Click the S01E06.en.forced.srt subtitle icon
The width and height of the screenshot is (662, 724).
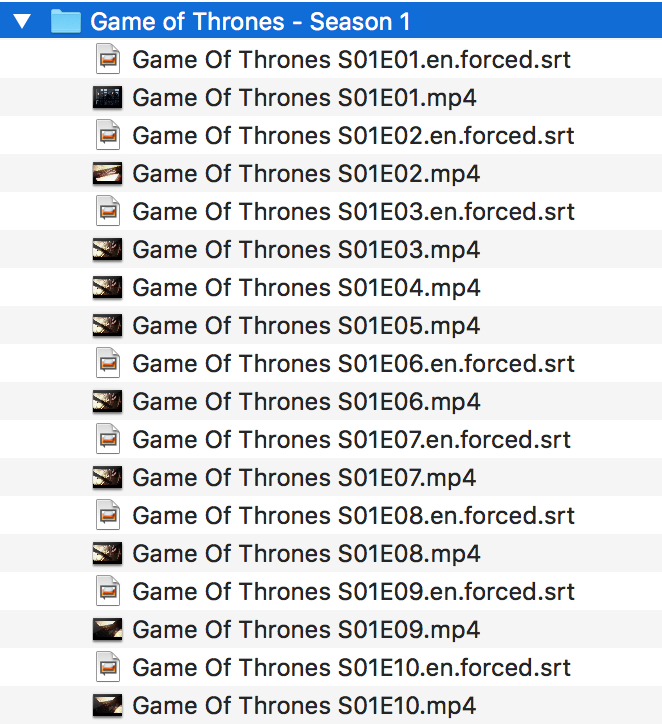tap(107, 363)
